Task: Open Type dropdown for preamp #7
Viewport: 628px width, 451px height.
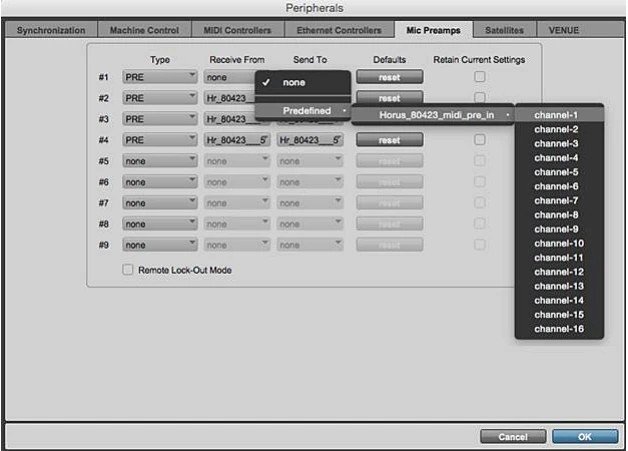Action: pos(160,203)
